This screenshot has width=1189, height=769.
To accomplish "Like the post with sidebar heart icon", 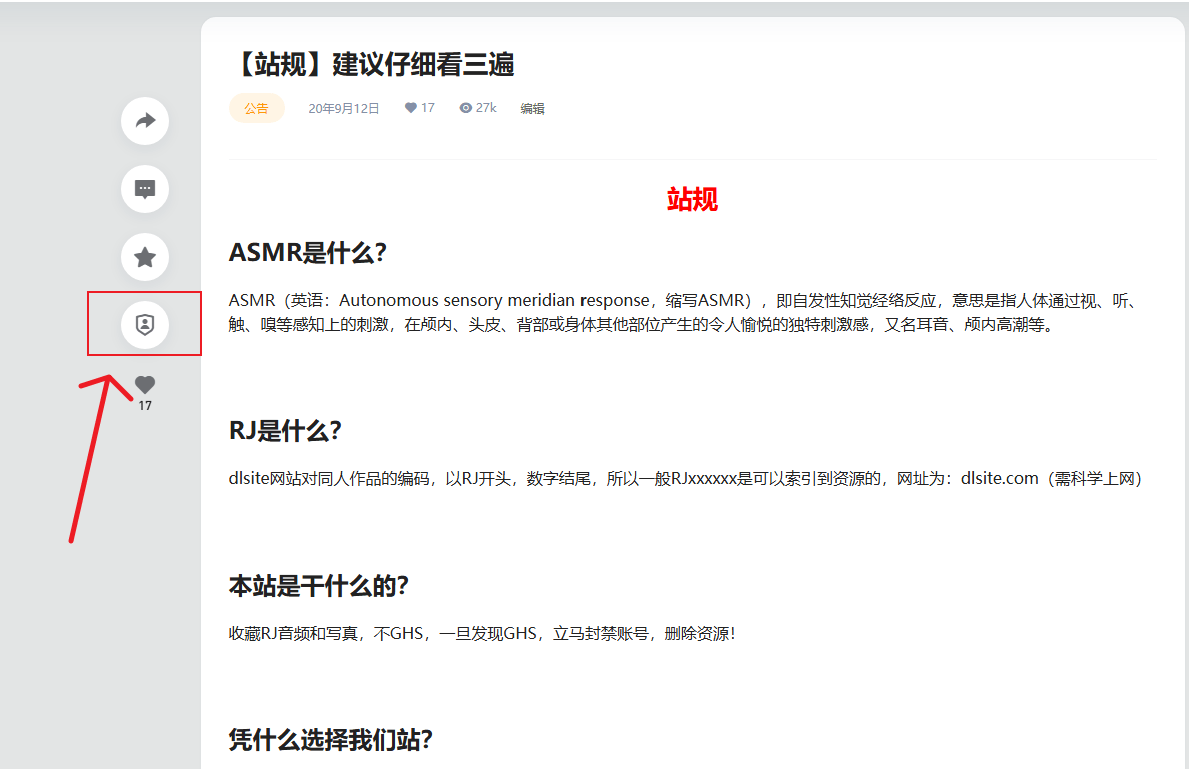I will tap(145, 384).
